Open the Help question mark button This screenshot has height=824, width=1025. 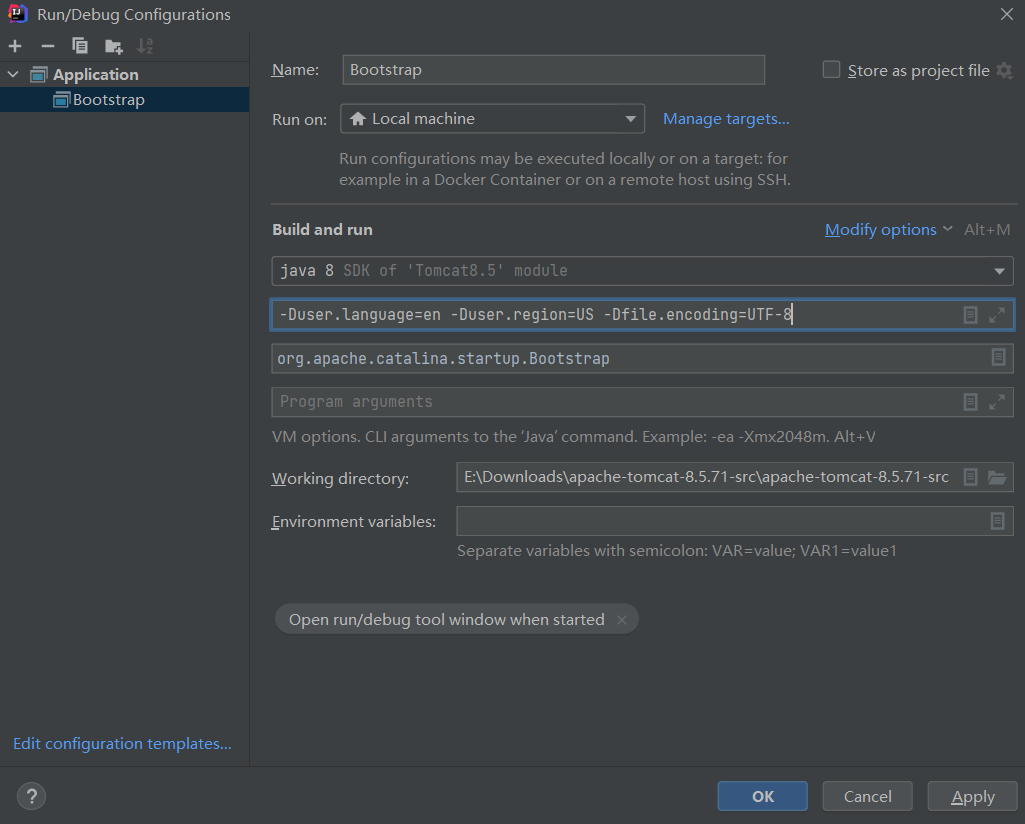pos(31,797)
